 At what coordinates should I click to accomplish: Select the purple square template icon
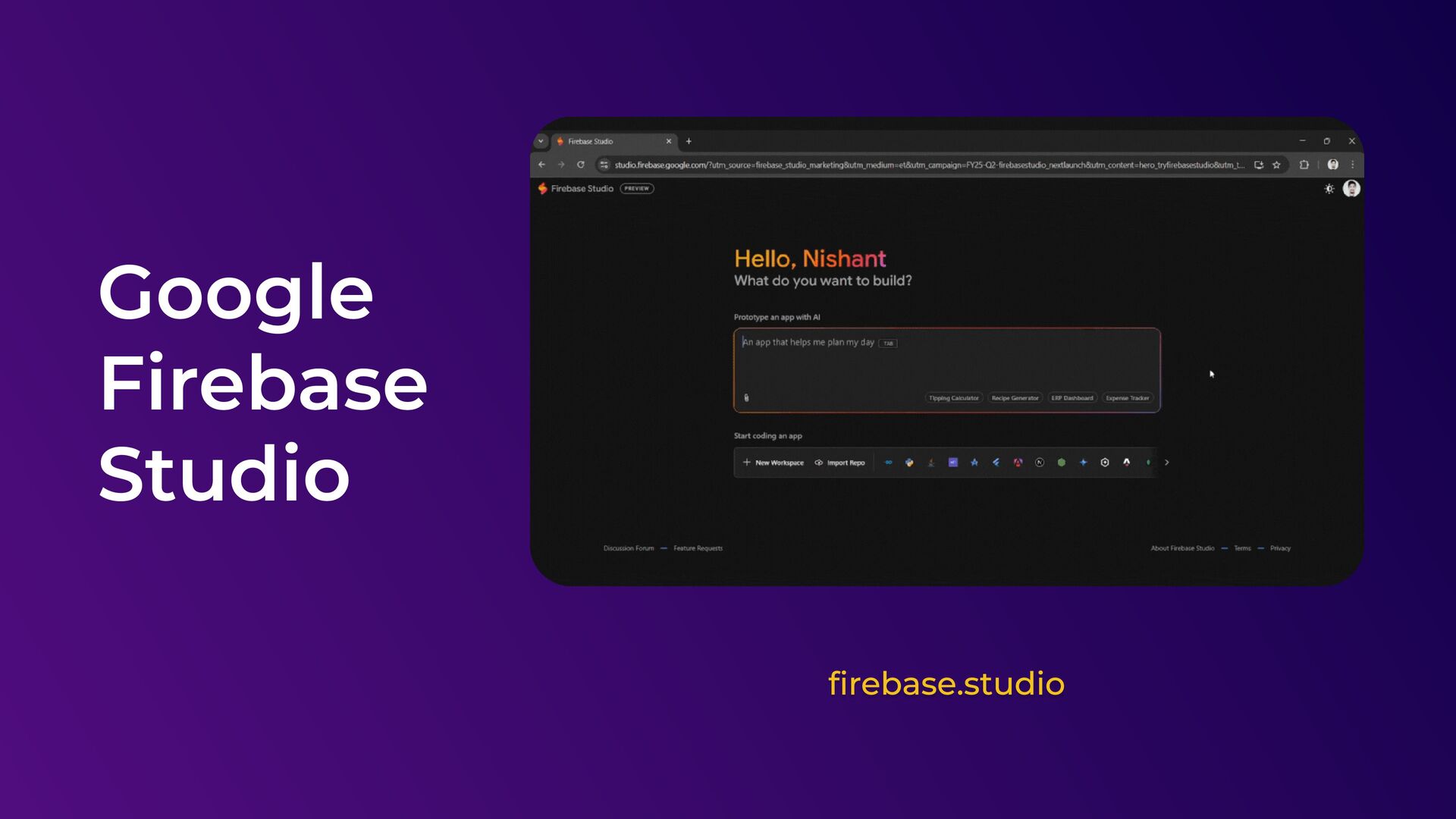point(953,462)
